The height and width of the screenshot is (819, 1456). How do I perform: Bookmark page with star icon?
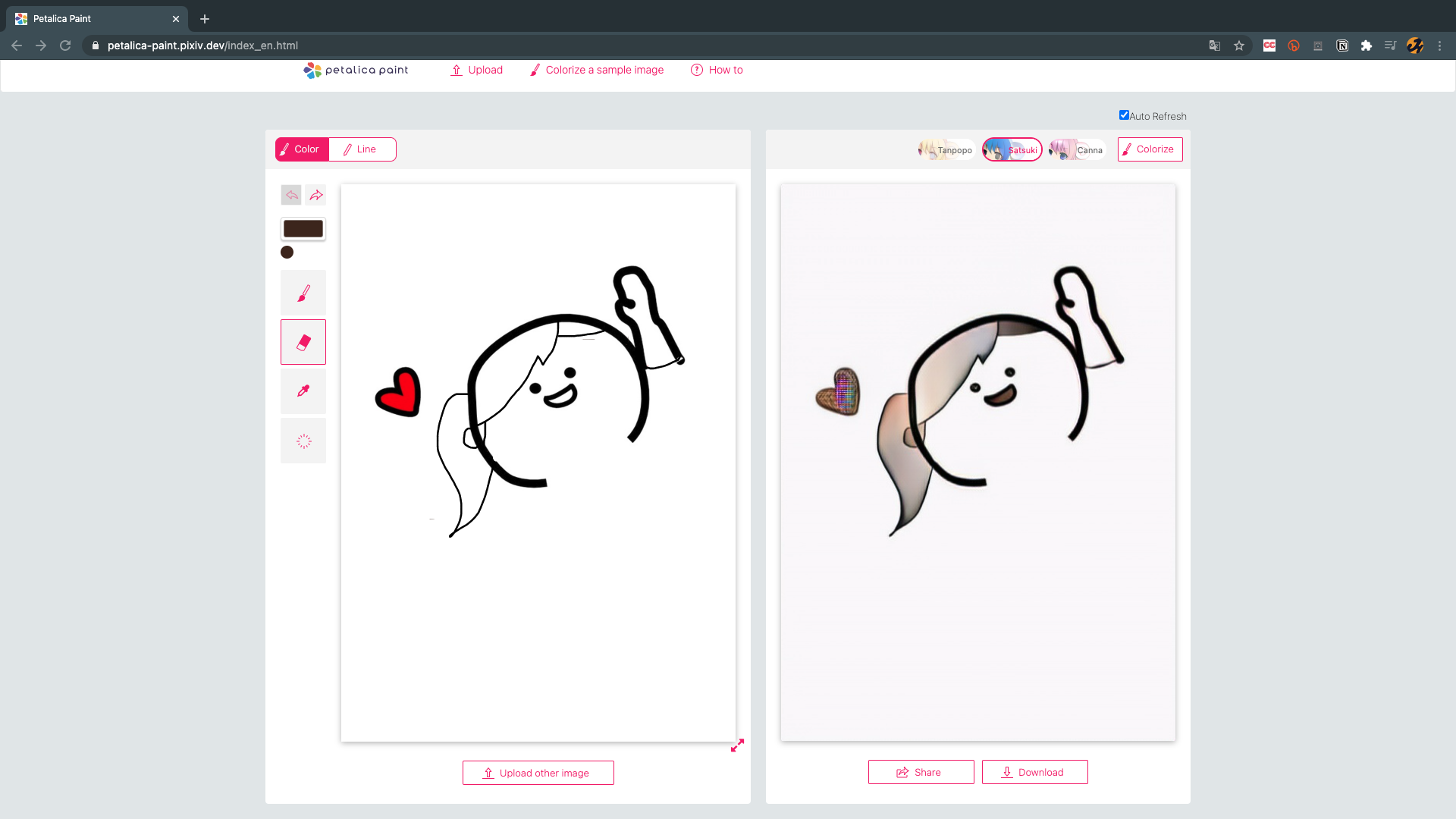(1239, 45)
